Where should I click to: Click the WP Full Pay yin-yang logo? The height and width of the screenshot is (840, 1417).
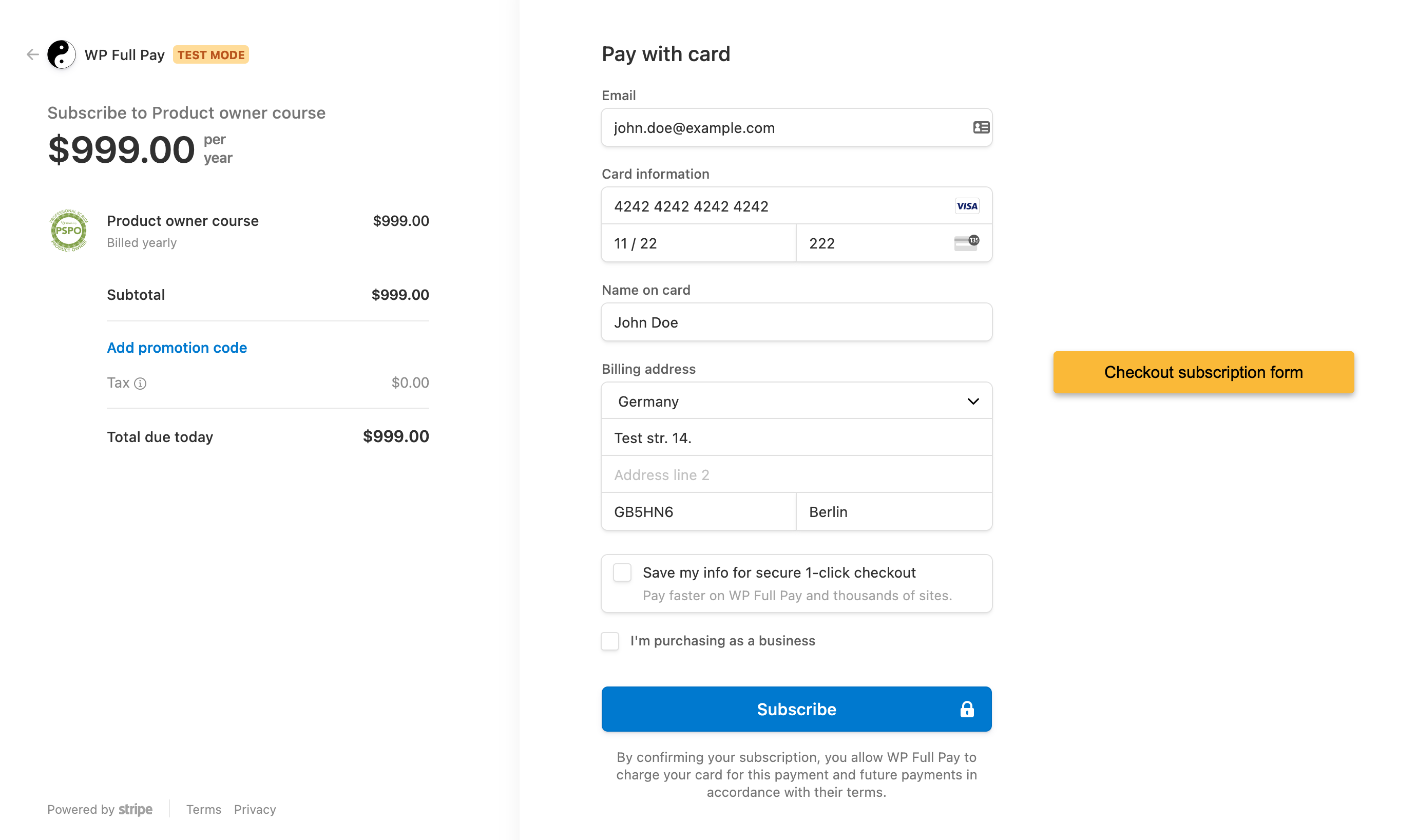61,54
